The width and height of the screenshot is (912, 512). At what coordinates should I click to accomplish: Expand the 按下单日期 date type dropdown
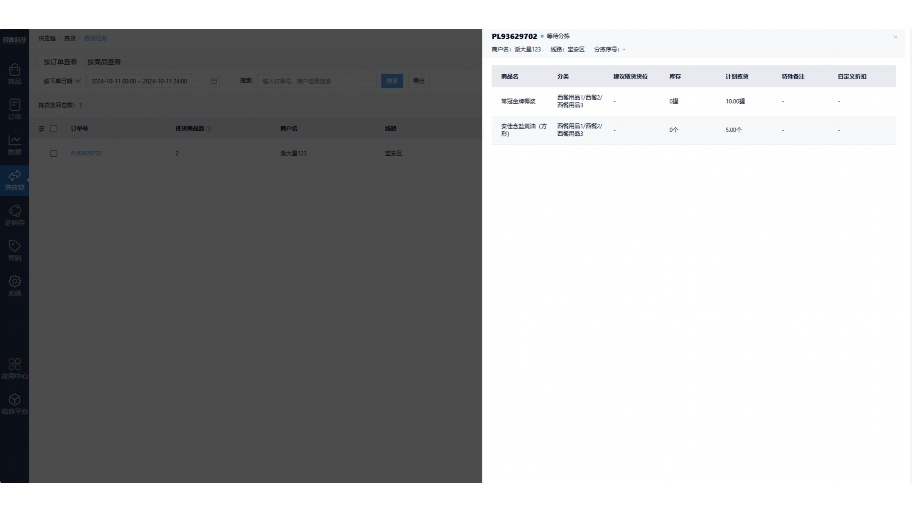(x=62, y=81)
